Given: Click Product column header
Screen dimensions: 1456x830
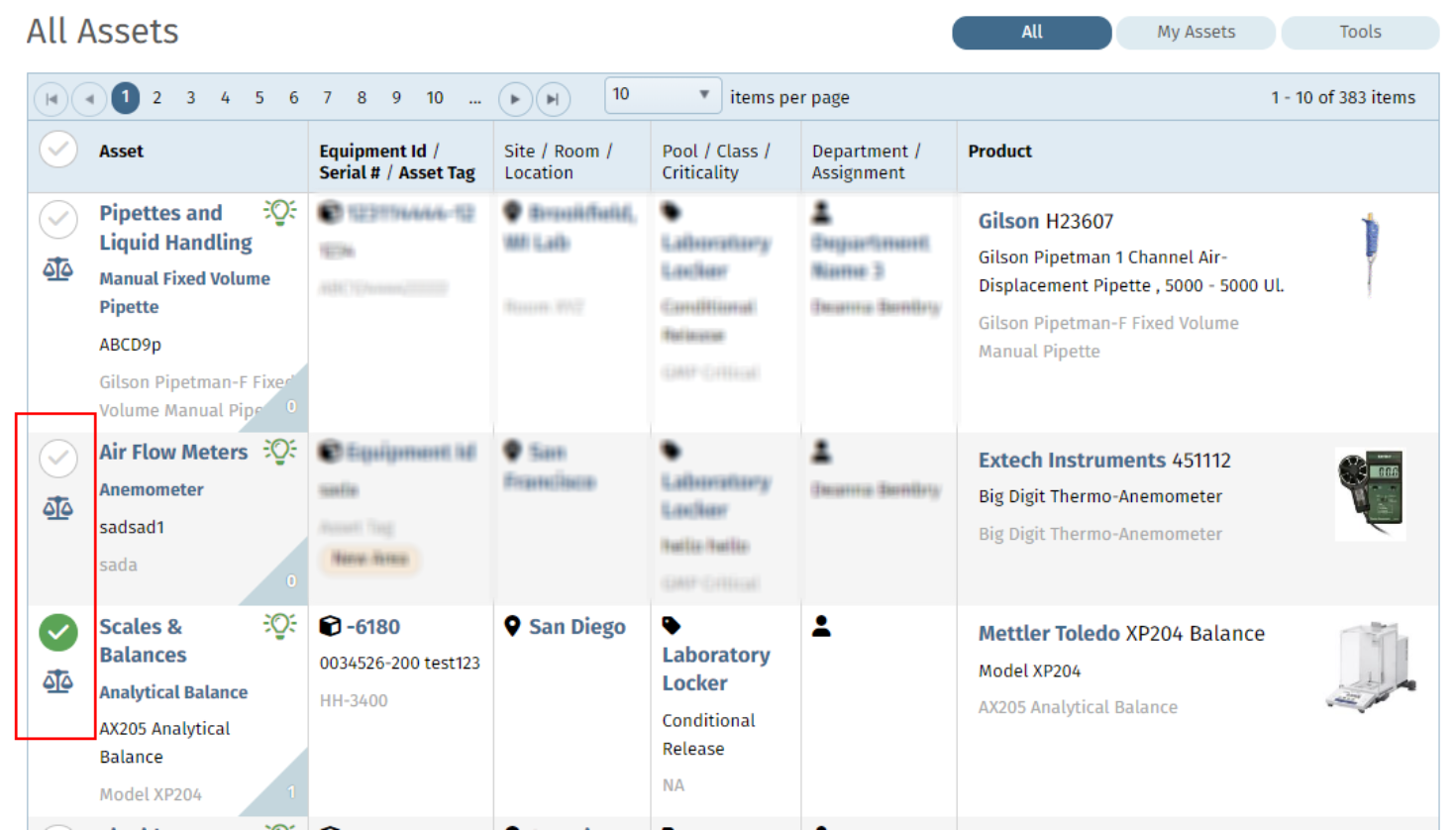Looking at the screenshot, I should pyautogui.click(x=999, y=152).
